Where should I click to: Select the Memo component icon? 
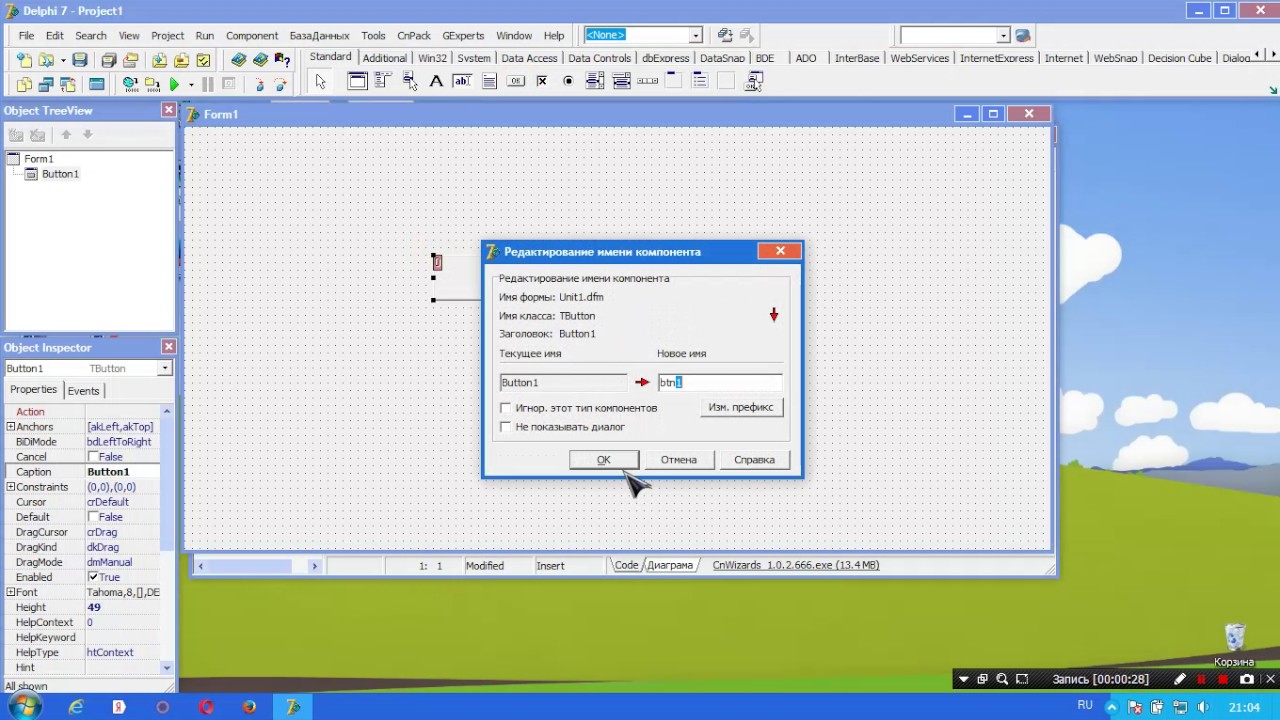click(x=489, y=81)
